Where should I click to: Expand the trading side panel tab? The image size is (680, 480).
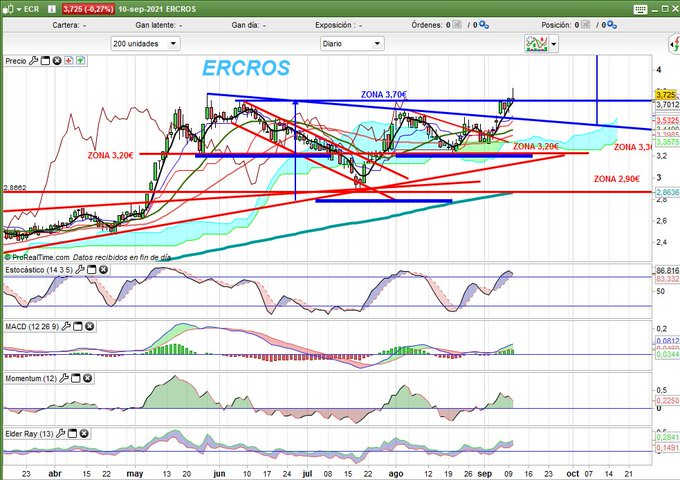click(675, 43)
